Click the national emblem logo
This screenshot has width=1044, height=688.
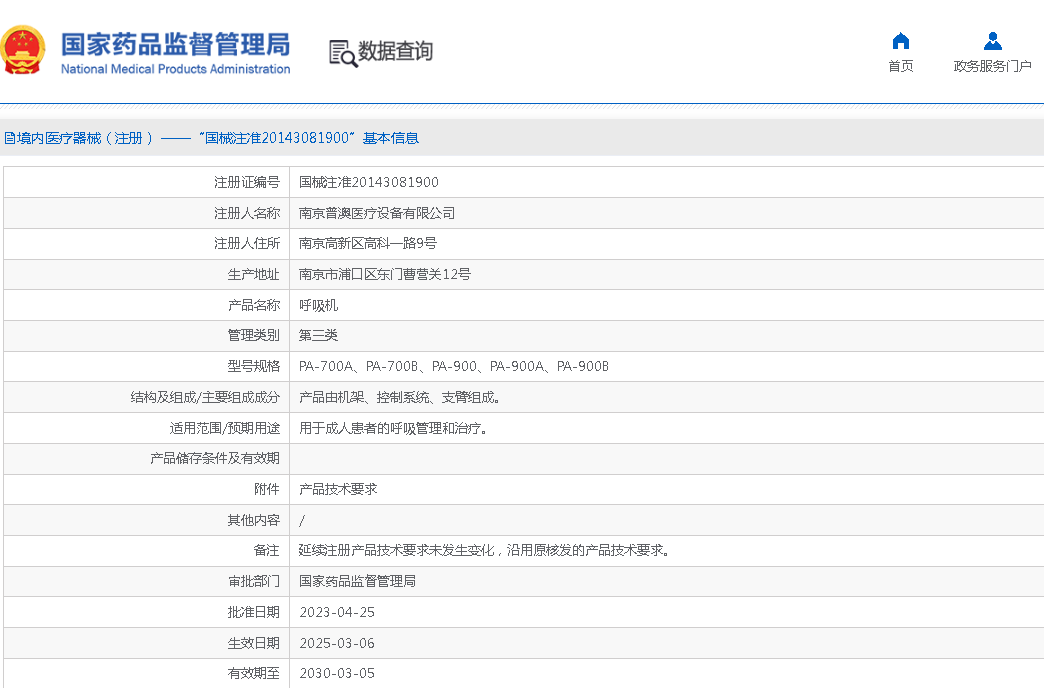pos(24,51)
